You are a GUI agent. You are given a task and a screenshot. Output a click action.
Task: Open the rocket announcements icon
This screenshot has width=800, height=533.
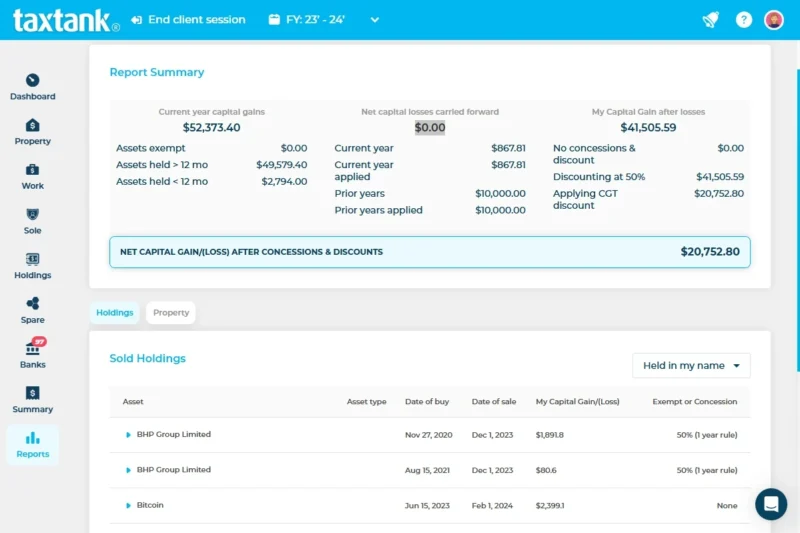tap(711, 20)
